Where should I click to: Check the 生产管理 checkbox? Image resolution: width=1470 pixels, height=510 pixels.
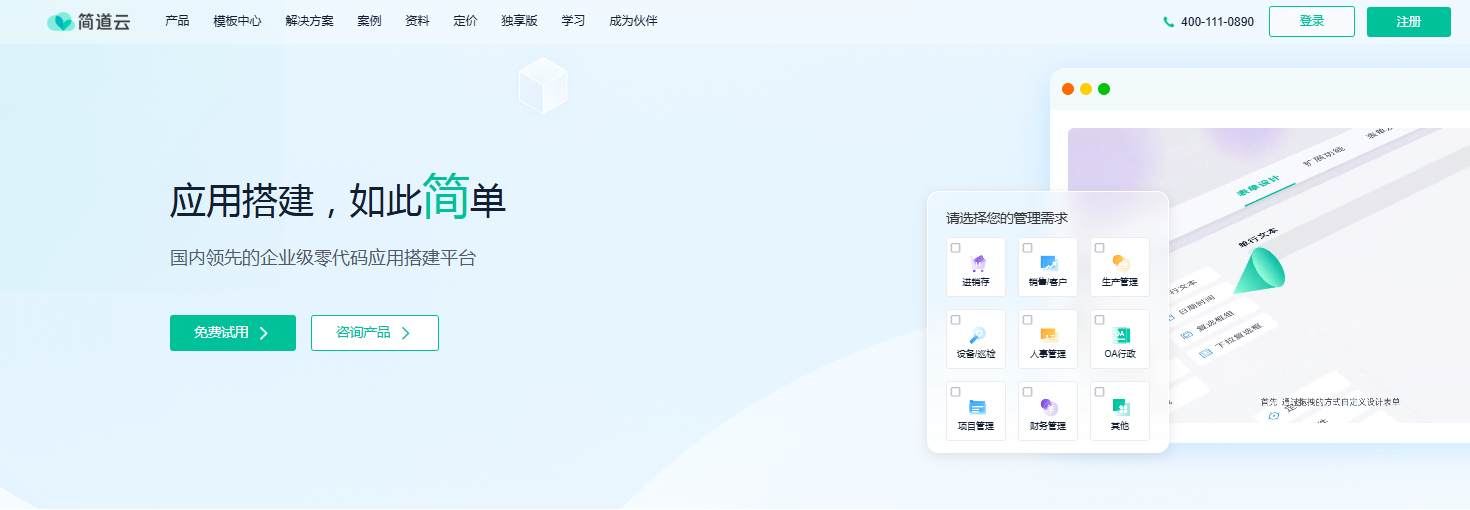coord(1100,248)
